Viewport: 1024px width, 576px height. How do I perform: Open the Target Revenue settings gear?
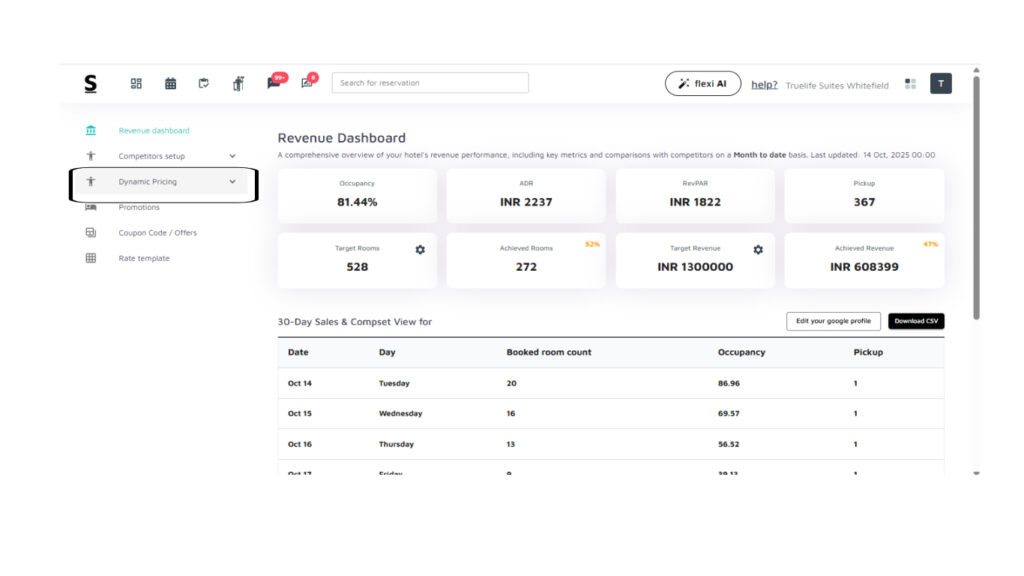(x=758, y=249)
